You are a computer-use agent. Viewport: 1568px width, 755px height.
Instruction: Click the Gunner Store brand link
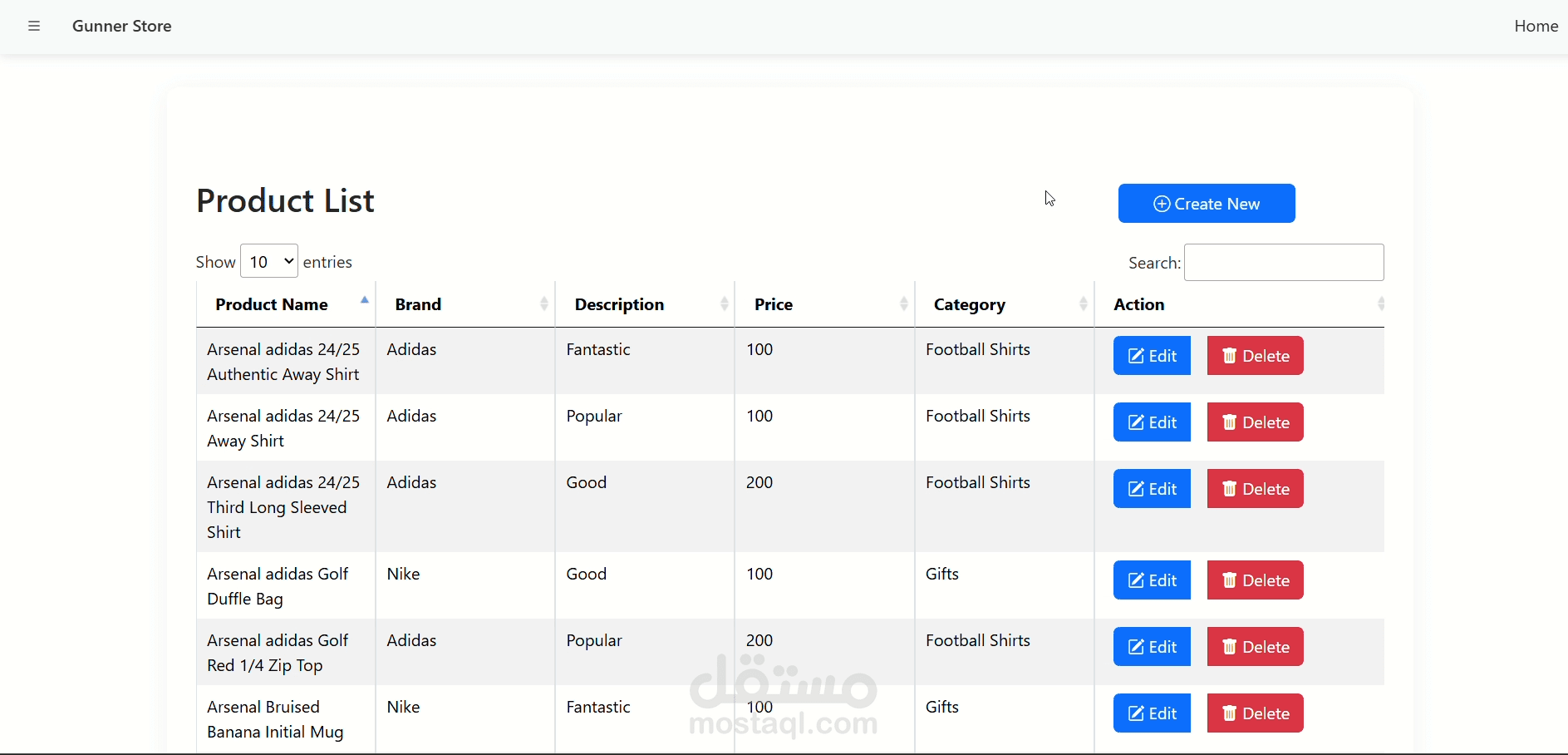[122, 26]
